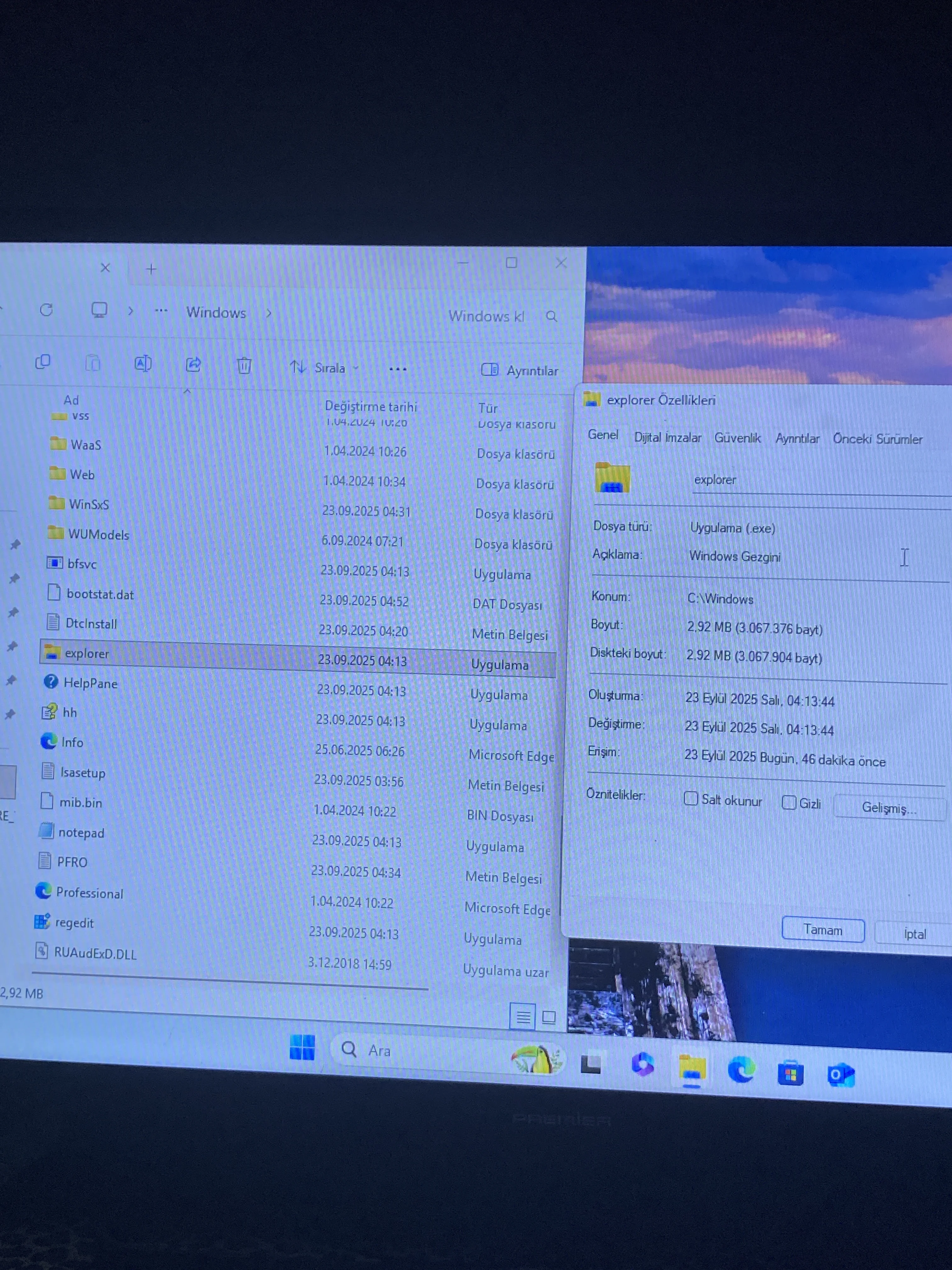
Task: Open the Sırala sort dropdown
Action: (325, 368)
